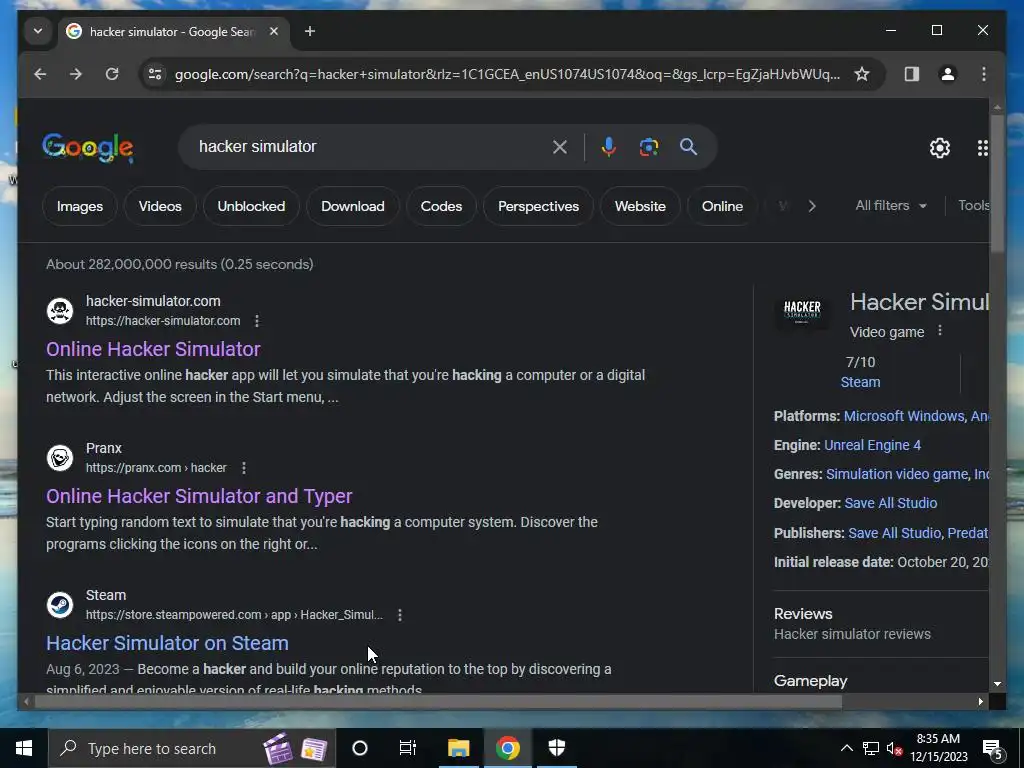Screen dimensions: 1024x768
Task: Open Google apps grid
Action: pyautogui.click(x=982, y=148)
